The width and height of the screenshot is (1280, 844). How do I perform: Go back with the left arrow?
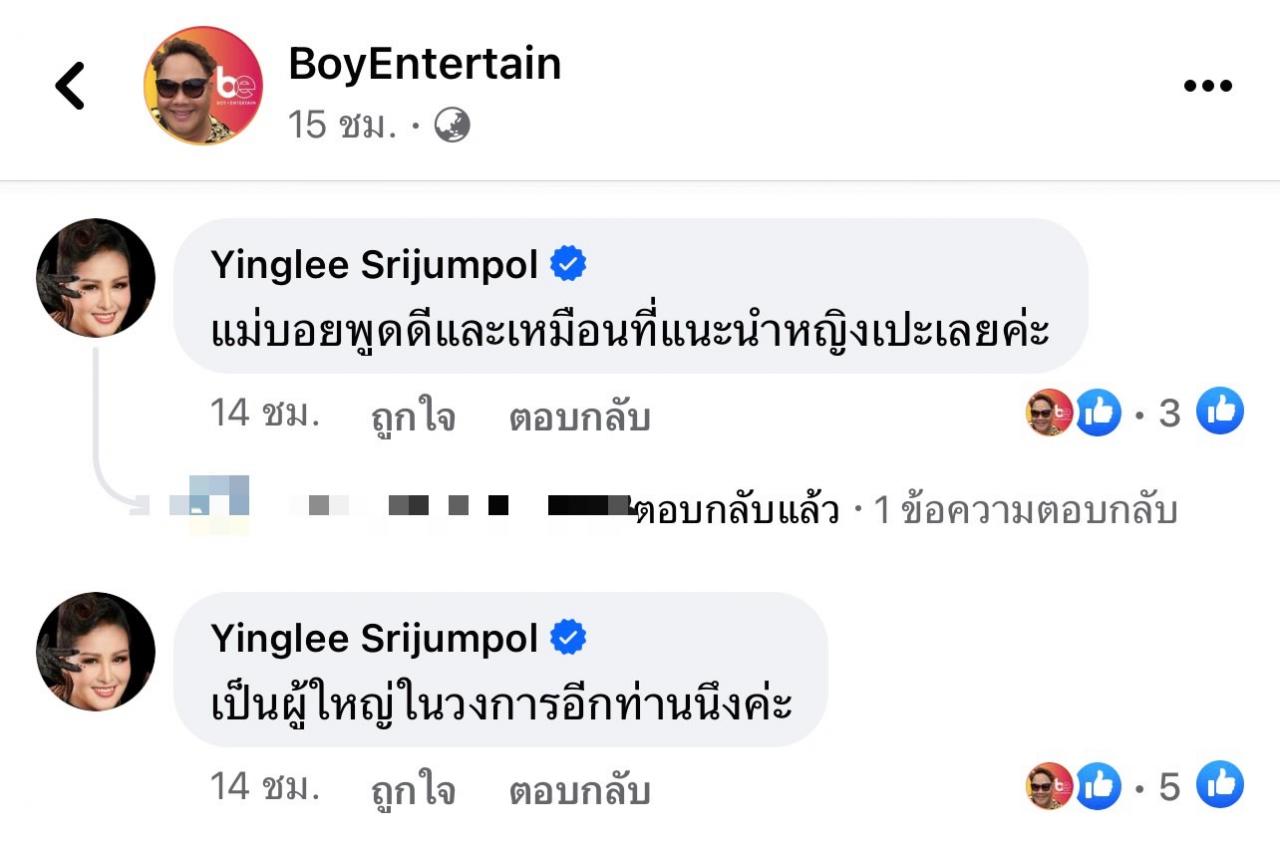pyautogui.click(x=70, y=86)
